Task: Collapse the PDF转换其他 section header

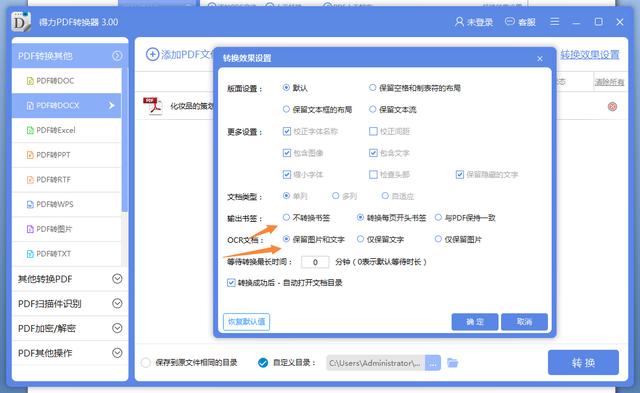Action: click(x=69, y=56)
